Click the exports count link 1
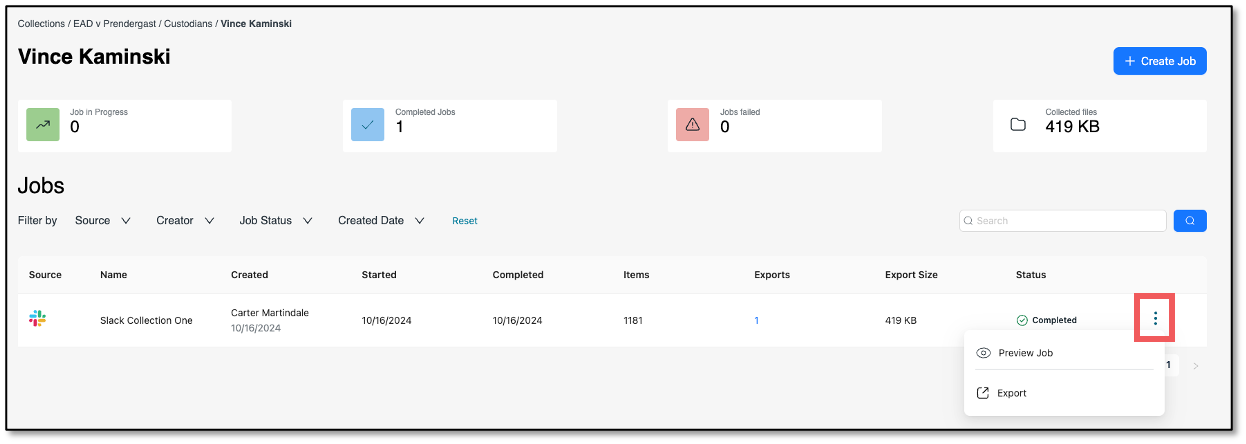The width and height of the screenshot is (1246, 444). click(757, 320)
